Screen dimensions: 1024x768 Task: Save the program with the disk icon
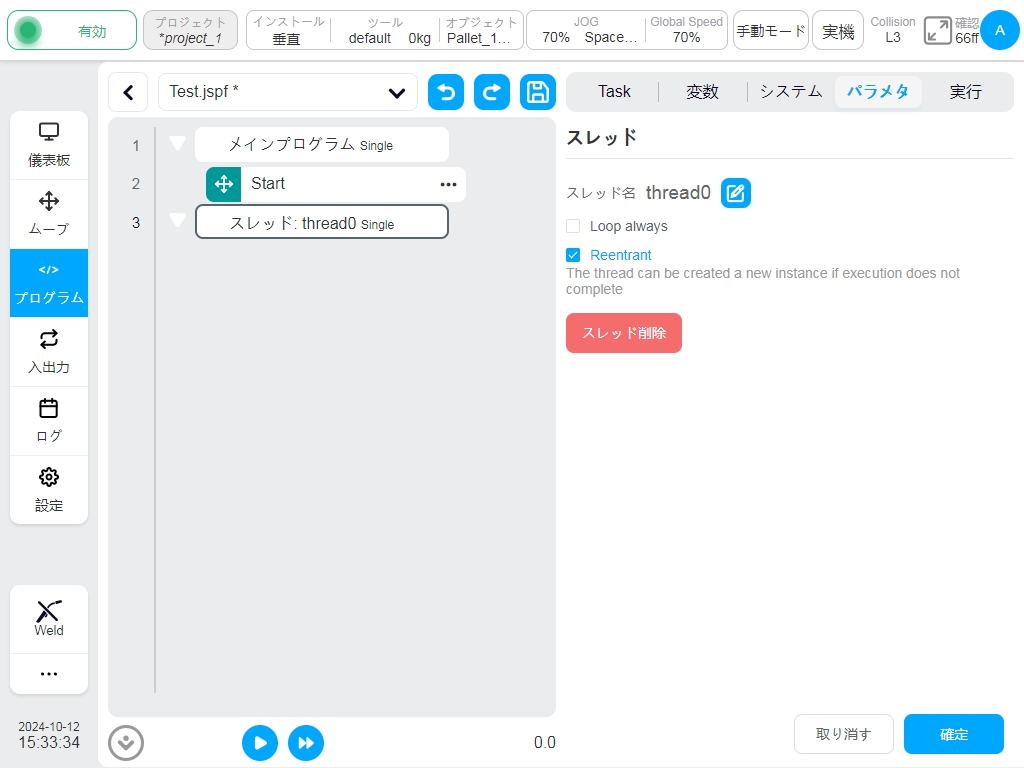(538, 92)
